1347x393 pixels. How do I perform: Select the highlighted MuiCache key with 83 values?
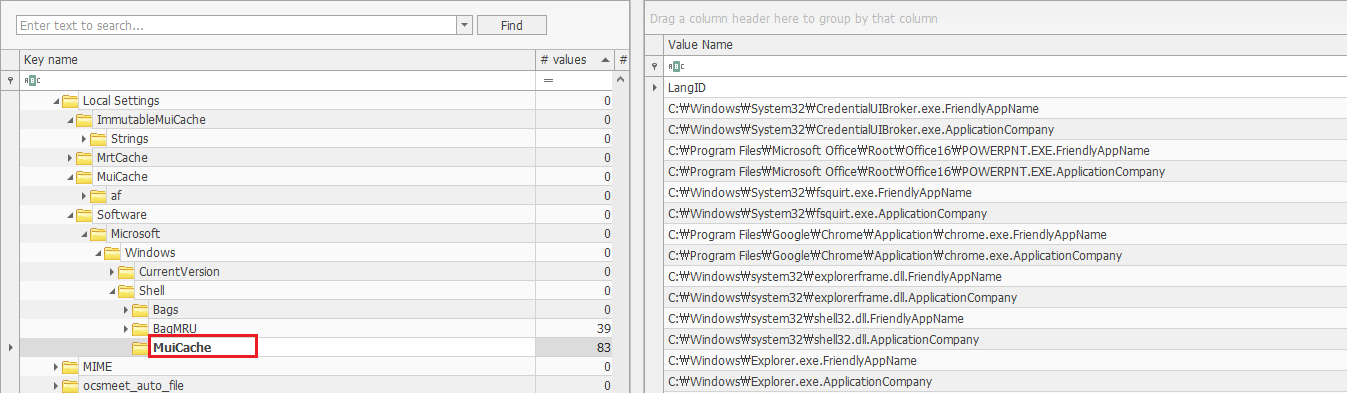click(x=182, y=348)
